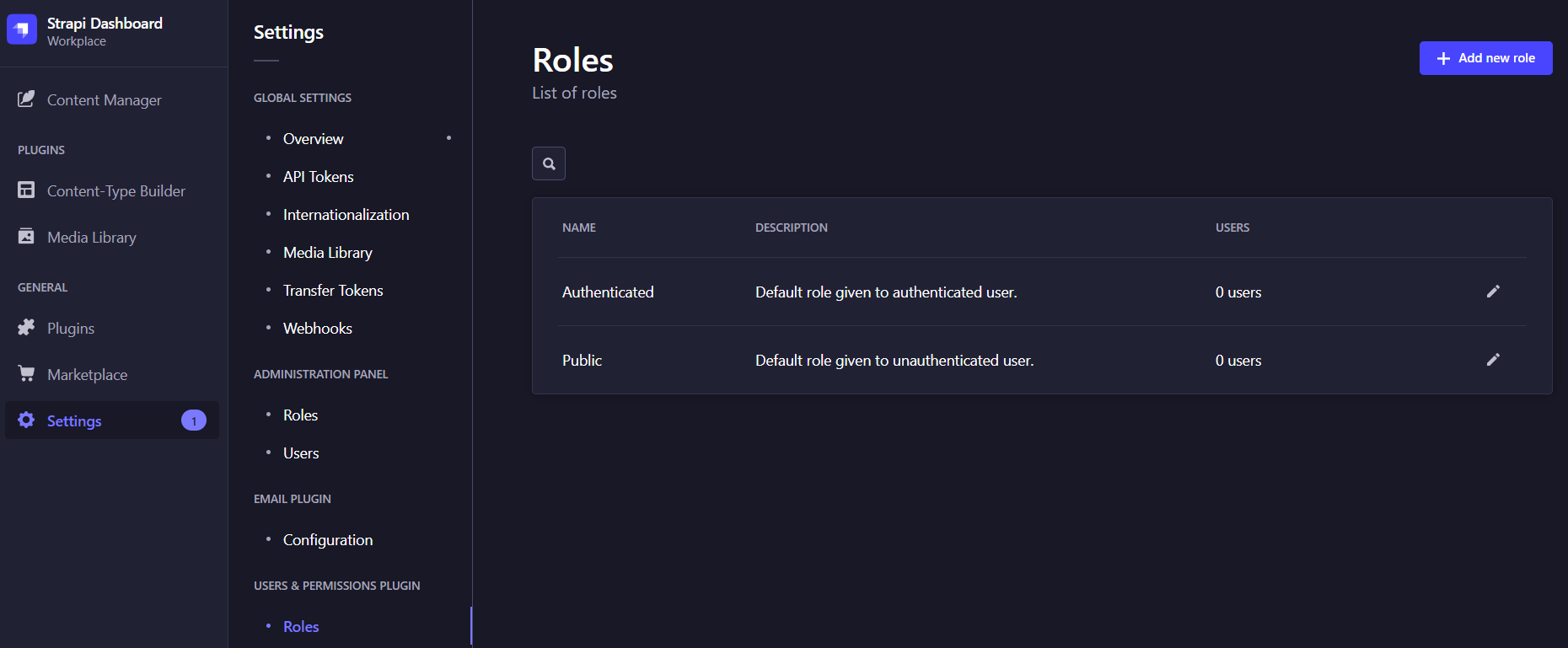1568x648 pixels.
Task: Open Marketplace shopping cart item
Action: pyautogui.click(x=87, y=375)
